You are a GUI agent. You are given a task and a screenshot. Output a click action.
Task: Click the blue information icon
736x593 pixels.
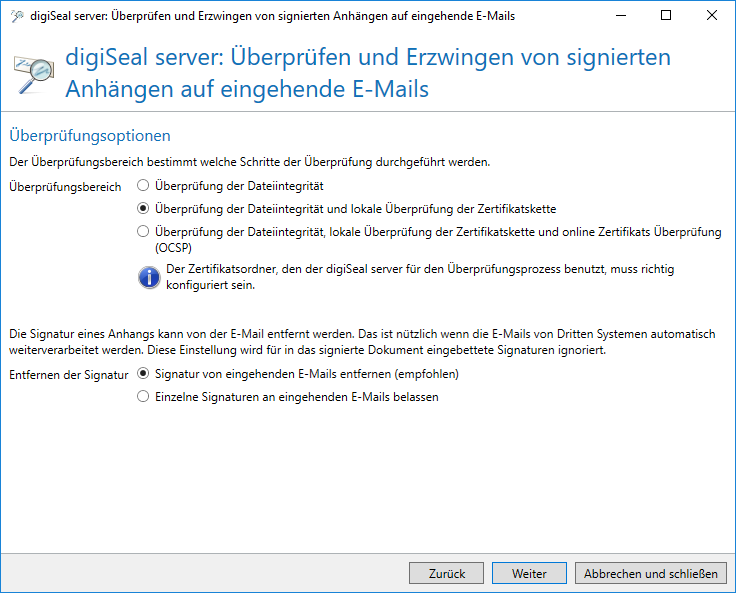[x=149, y=277]
